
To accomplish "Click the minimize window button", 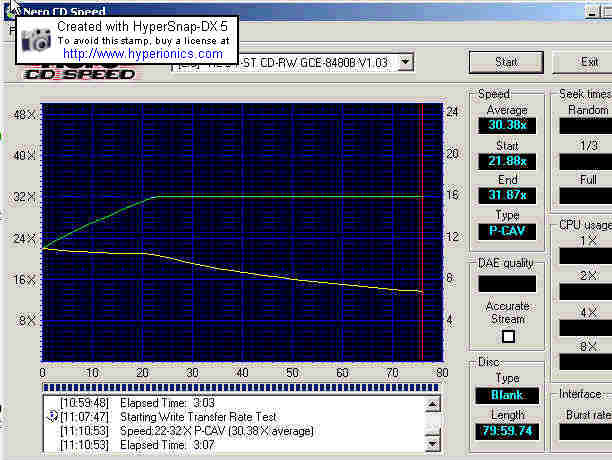I will pos(592,12).
